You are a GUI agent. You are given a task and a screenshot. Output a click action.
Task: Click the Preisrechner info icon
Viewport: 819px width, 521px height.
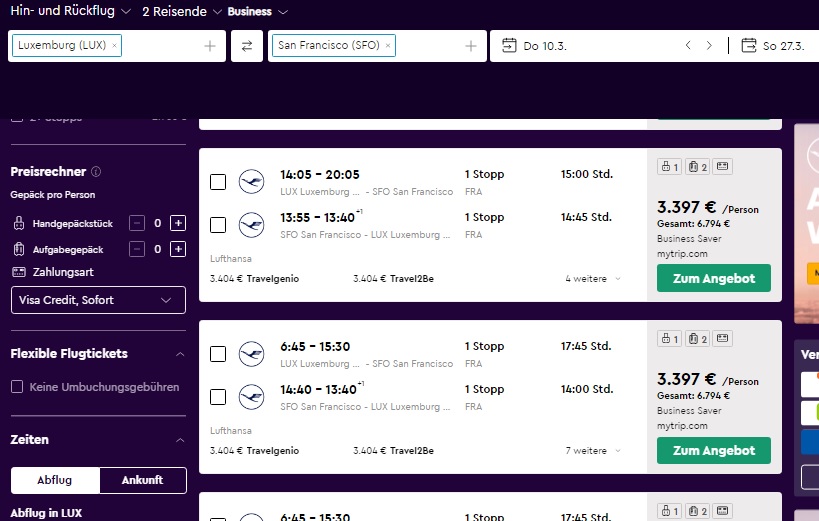click(96, 172)
